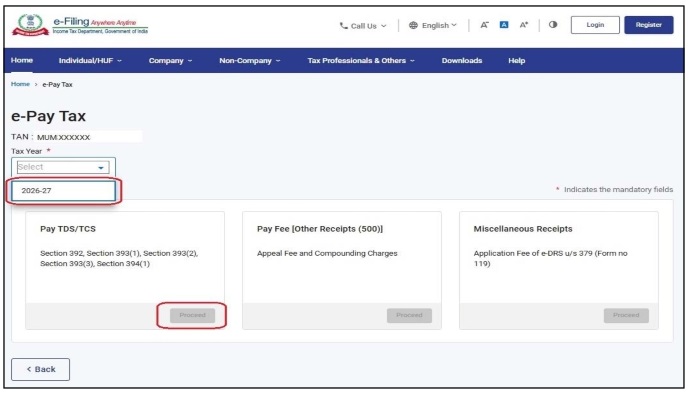Screen dimensions: 689x394
Task: Decrease font size with A- icon
Action: (x=484, y=25)
